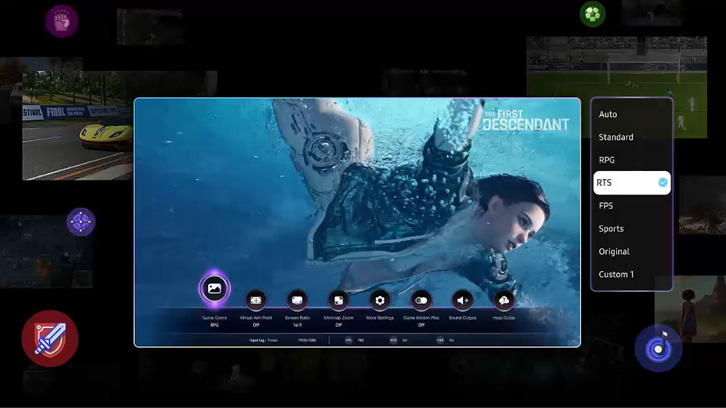Click the purple crosshair icon
The image size is (726, 408).
81,222
